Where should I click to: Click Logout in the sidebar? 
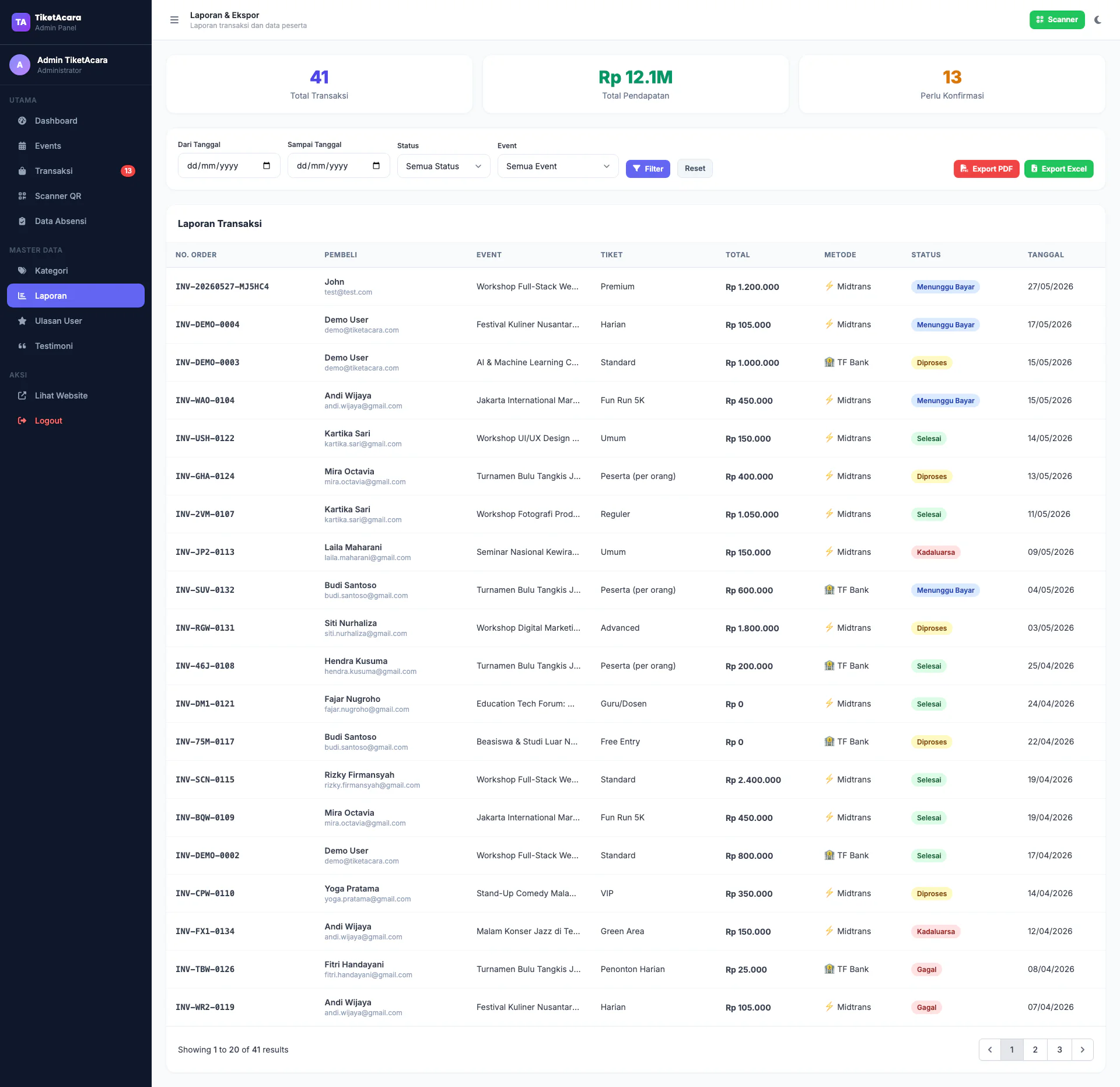(76, 421)
